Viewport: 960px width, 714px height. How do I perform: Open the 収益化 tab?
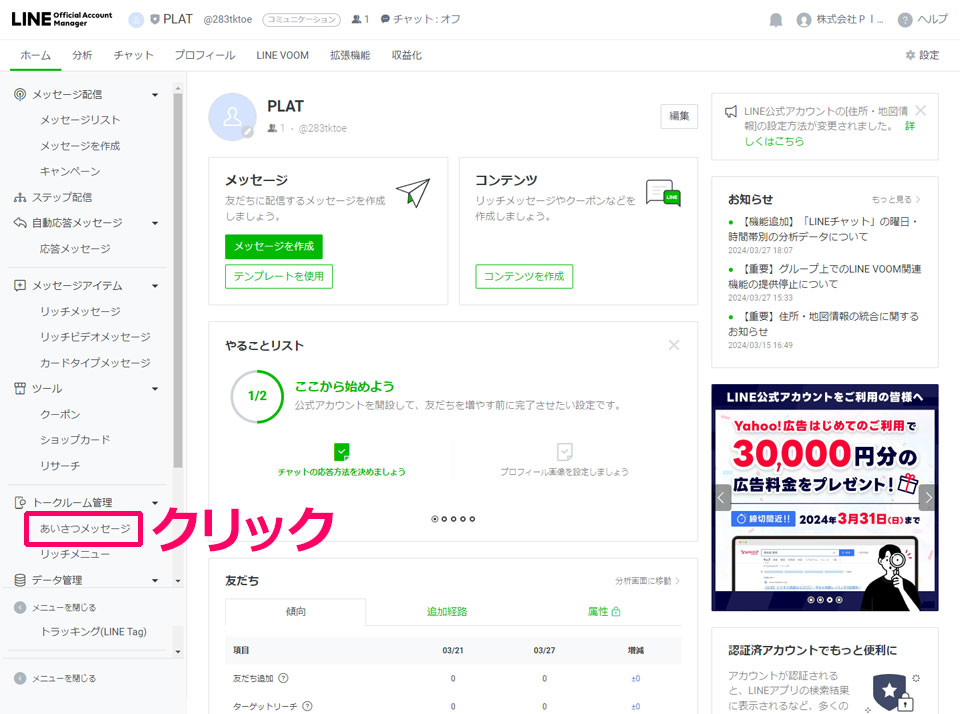click(x=407, y=55)
